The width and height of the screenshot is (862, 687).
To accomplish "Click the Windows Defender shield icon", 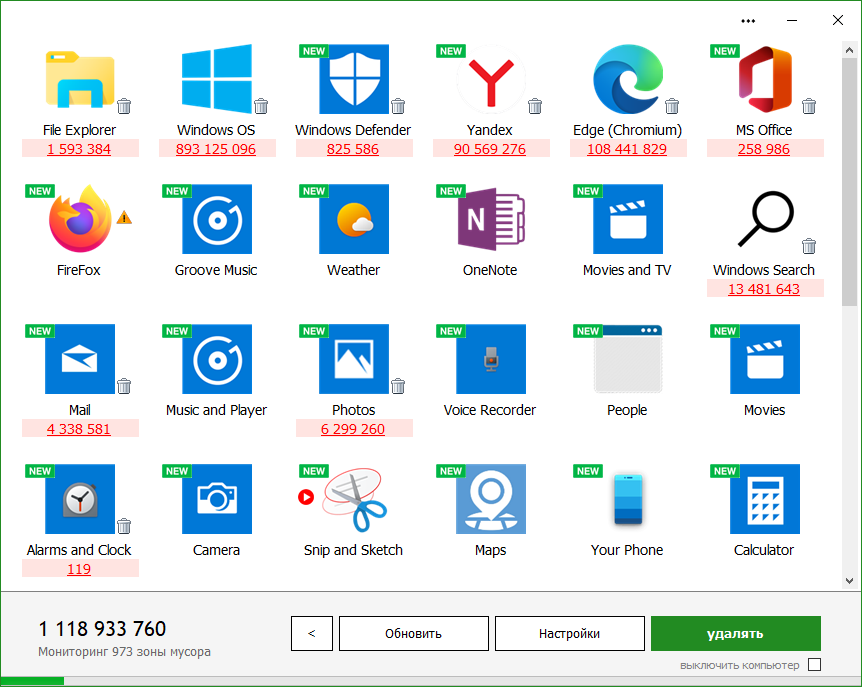I will pyautogui.click(x=353, y=79).
